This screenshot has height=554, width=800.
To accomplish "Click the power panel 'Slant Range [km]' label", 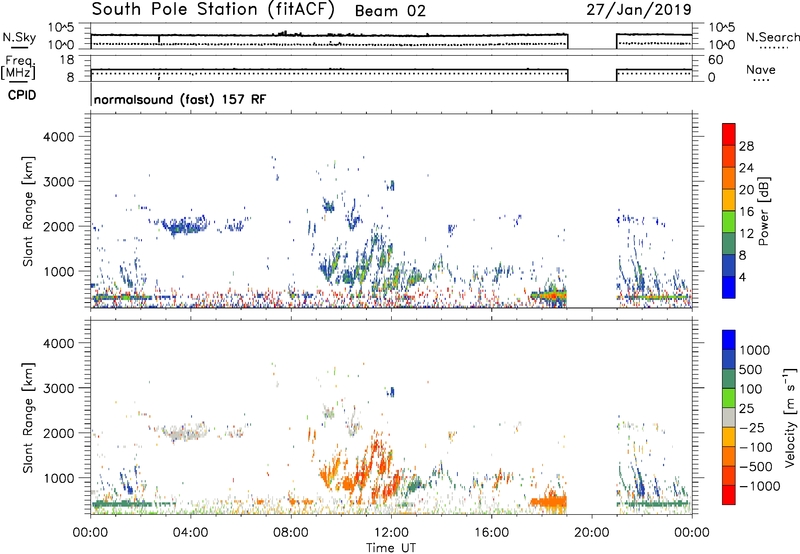I will click(28, 211).
